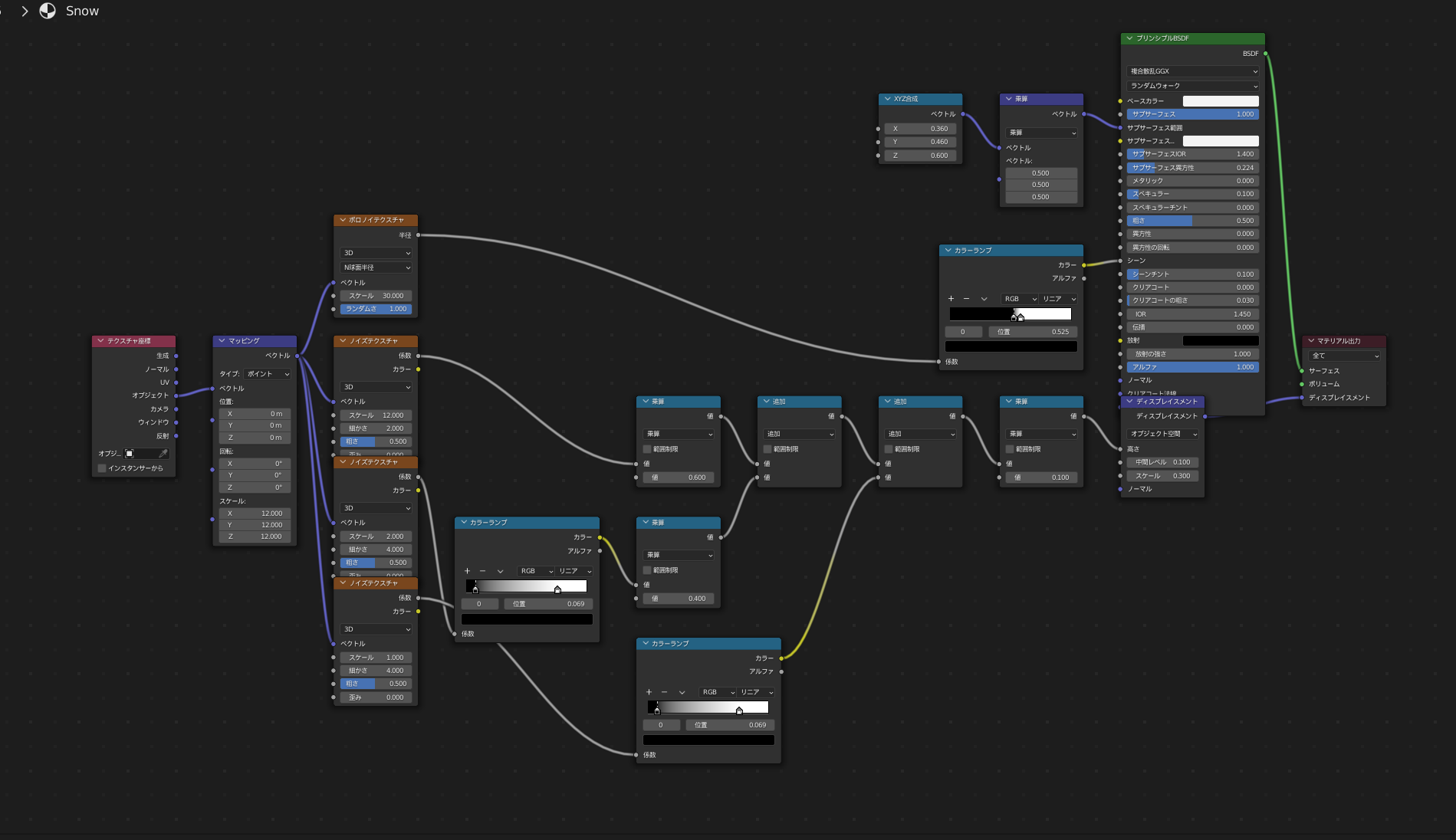Add color stop in top-right カラーランプ node

click(x=951, y=299)
